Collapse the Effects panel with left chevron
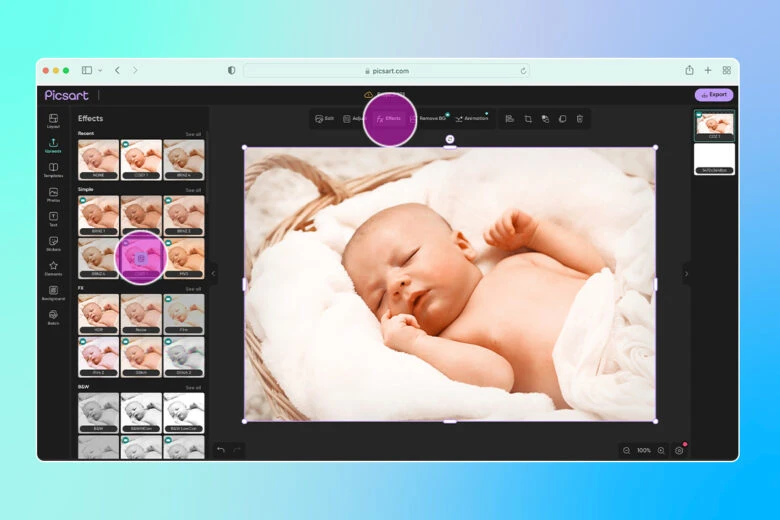Viewport: 780px width, 520px height. pos(213,273)
